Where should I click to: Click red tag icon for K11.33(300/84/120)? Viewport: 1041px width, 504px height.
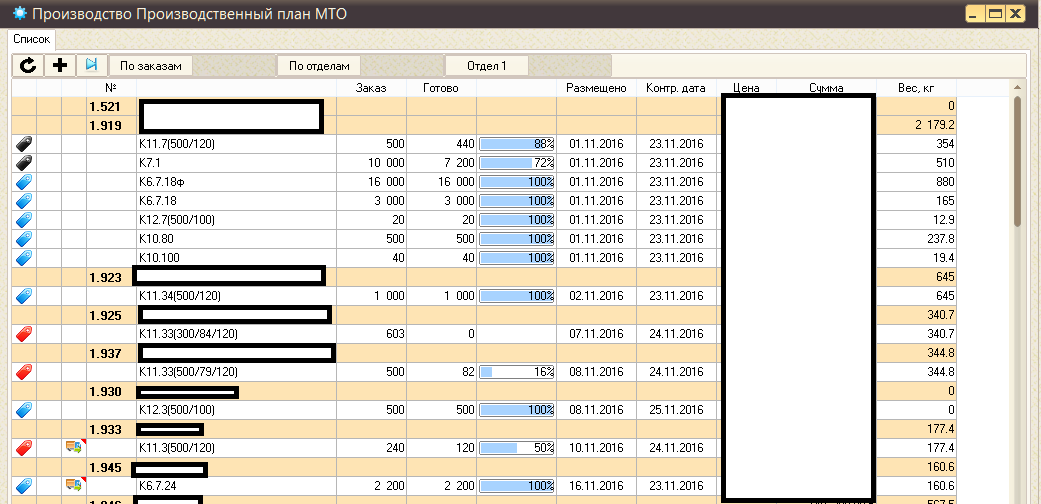coord(25,334)
